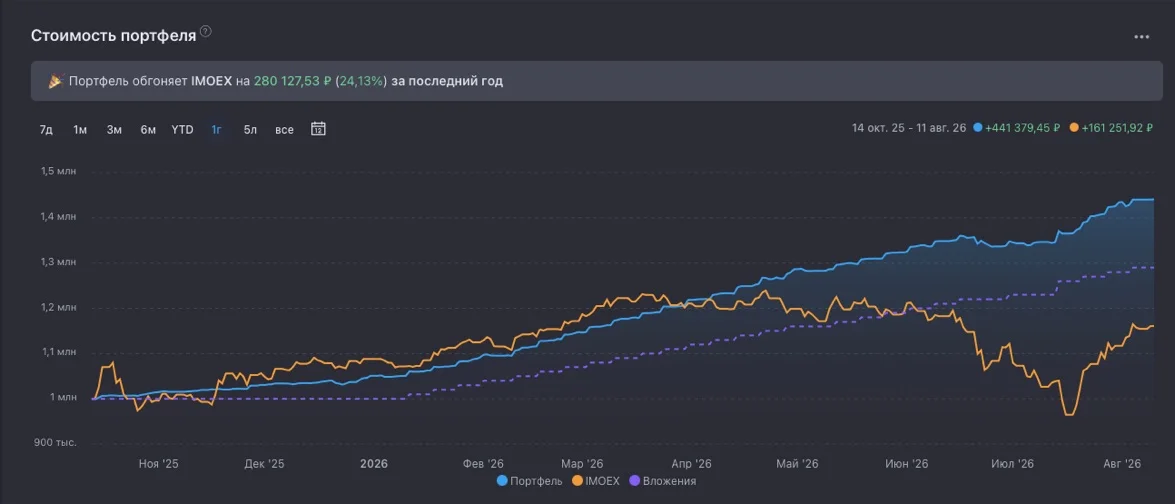Click the blue dot beside portfolio gain

point(977,128)
